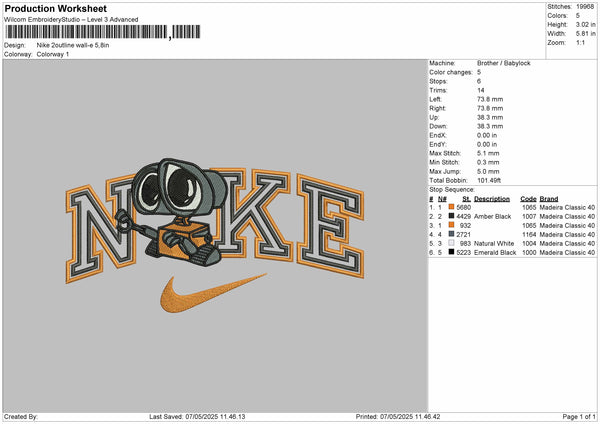Screen dimensions: 600x424
Task: Click the Total Bobbin value '101.49ft'
Action: (x=489, y=180)
